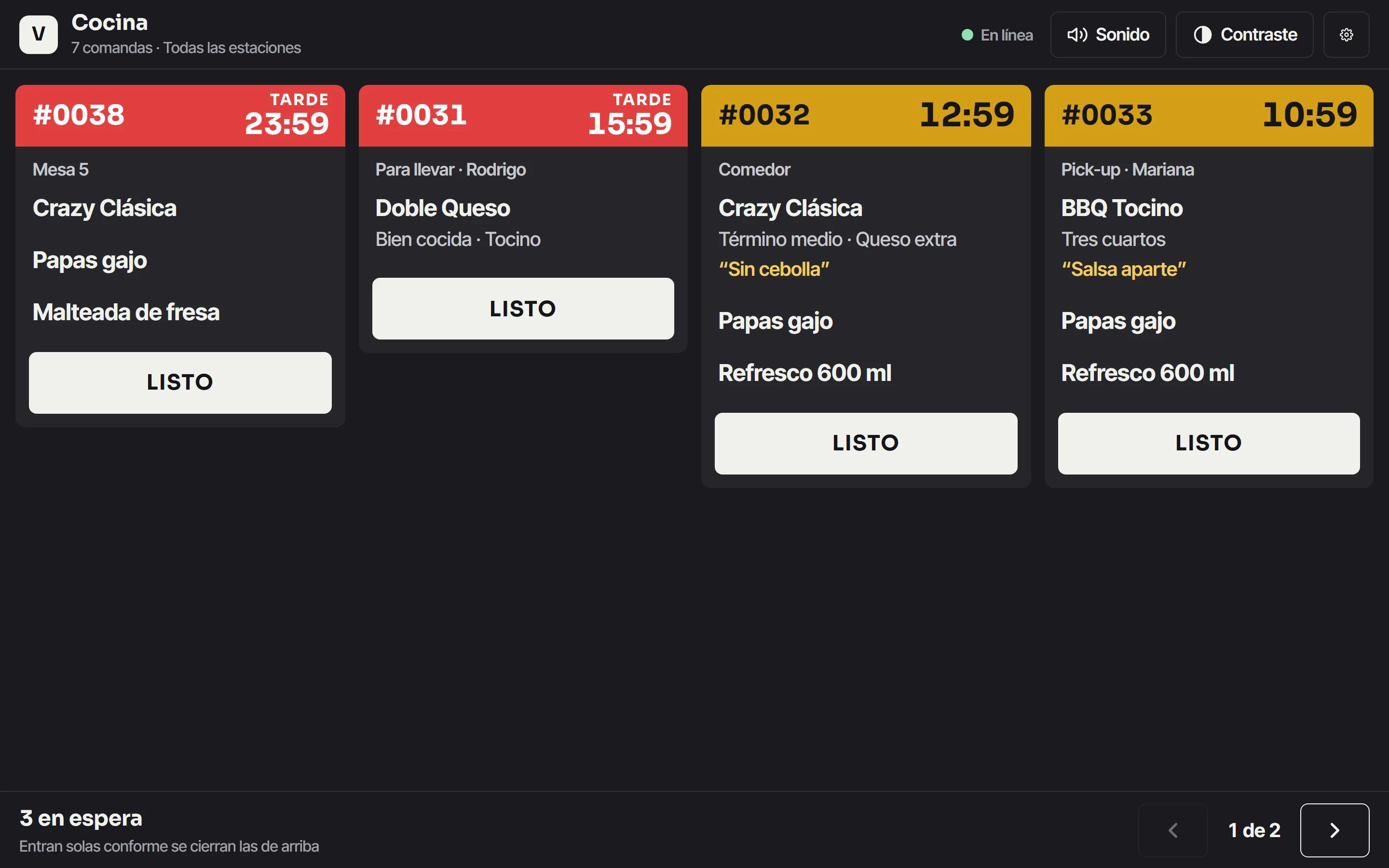Click "Malteada de fresa" item
This screenshot has height=868, width=1389.
coord(126,312)
